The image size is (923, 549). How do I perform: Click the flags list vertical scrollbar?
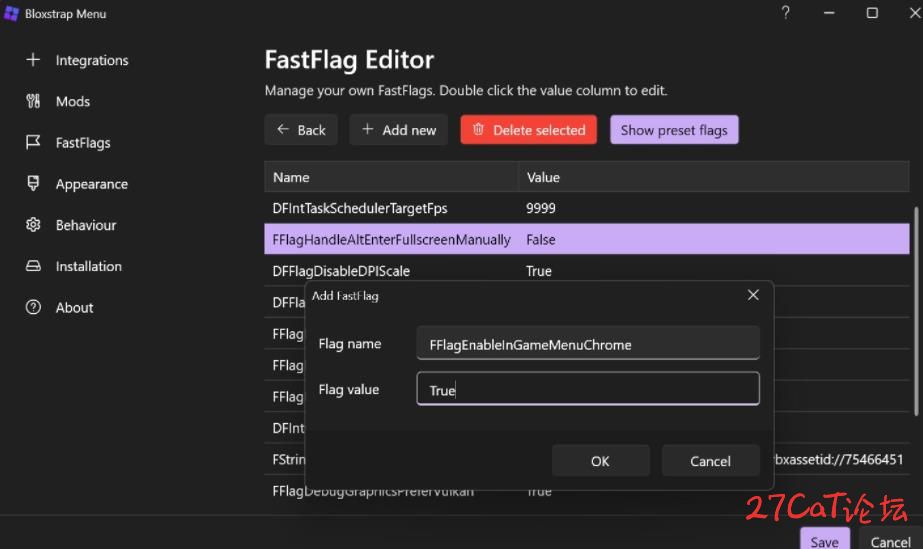(916, 311)
